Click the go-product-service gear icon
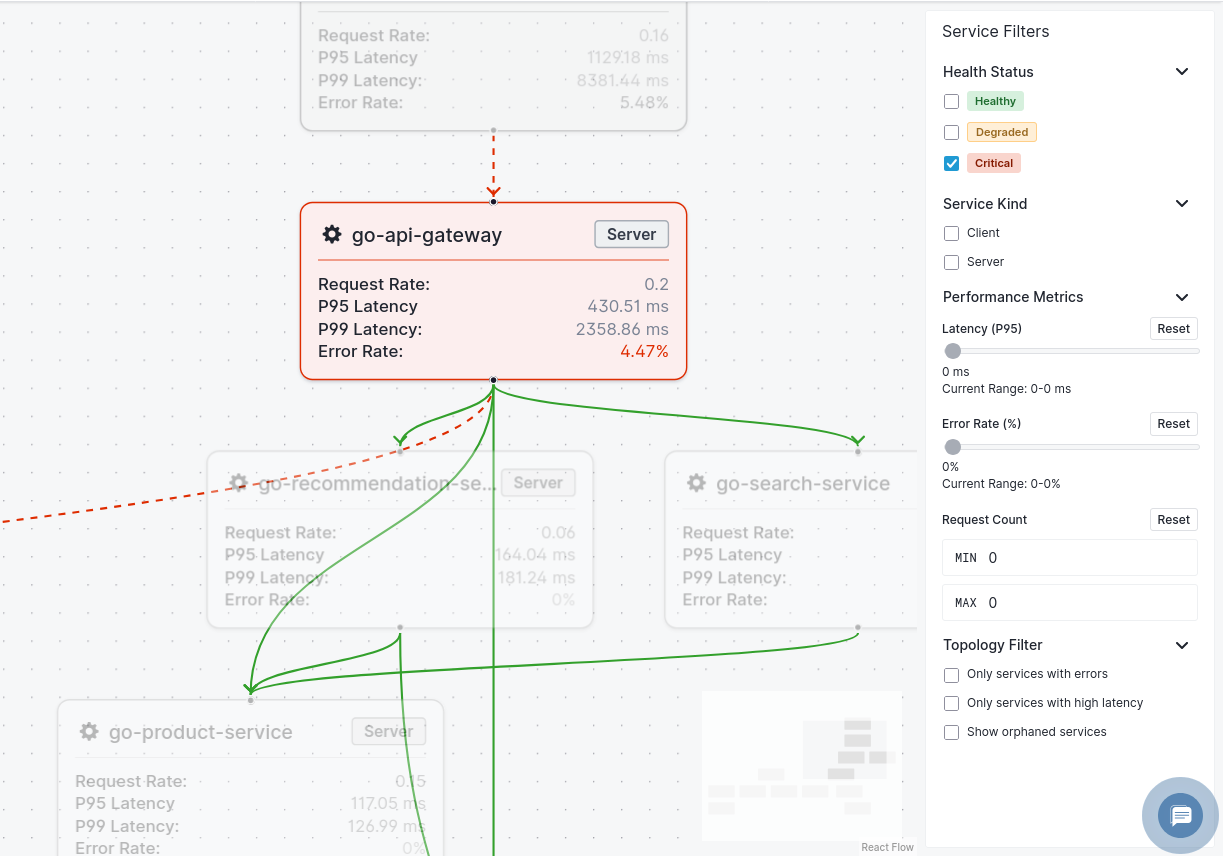Viewport: 1223px width, 856px height. (x=89, y=732)
